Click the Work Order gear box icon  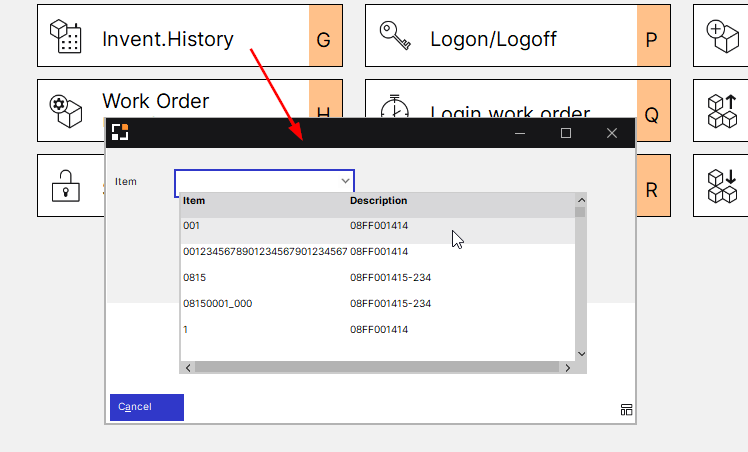tap(65, 110)
